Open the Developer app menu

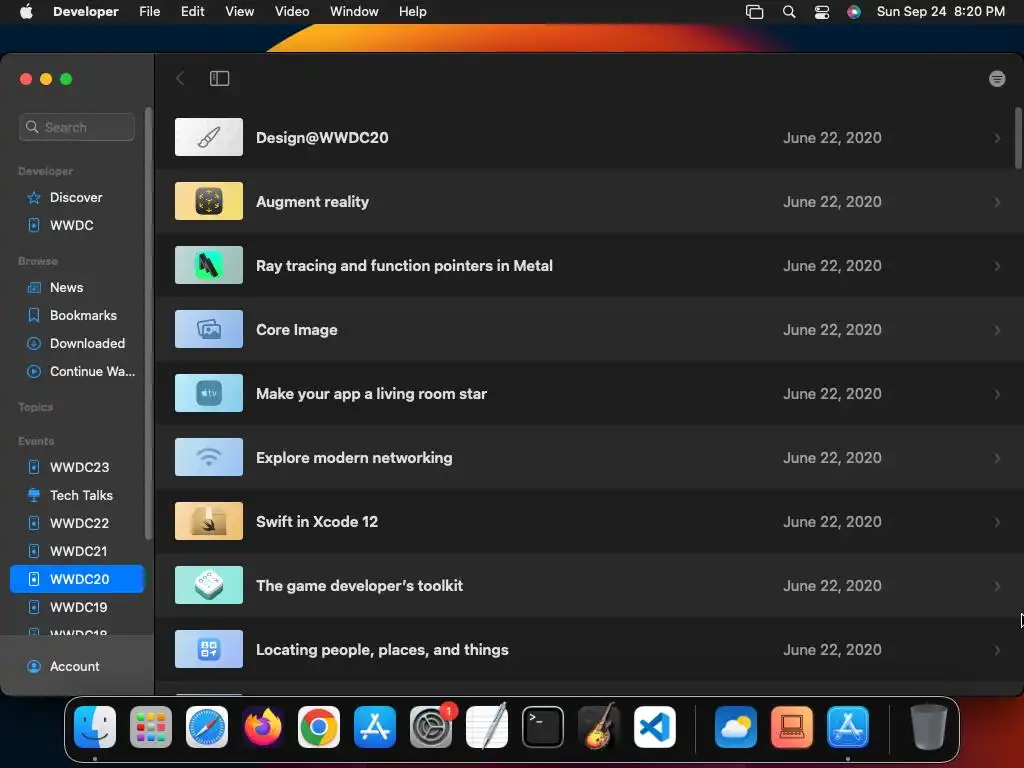coord(86,12)
